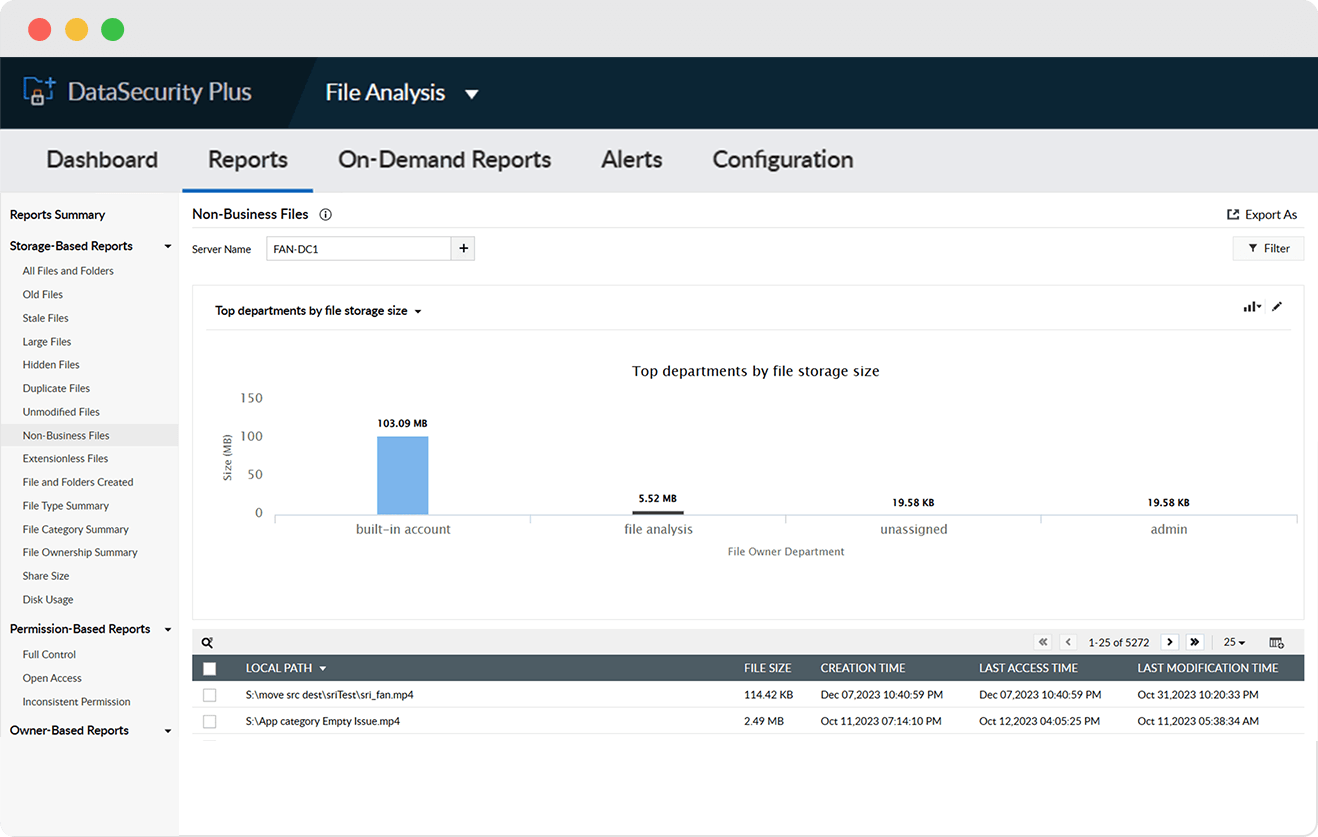This screenshot has width=1318, height=837.
Task: Go to the next results page
Action: pyautogui.click(x=1169, y=642)
